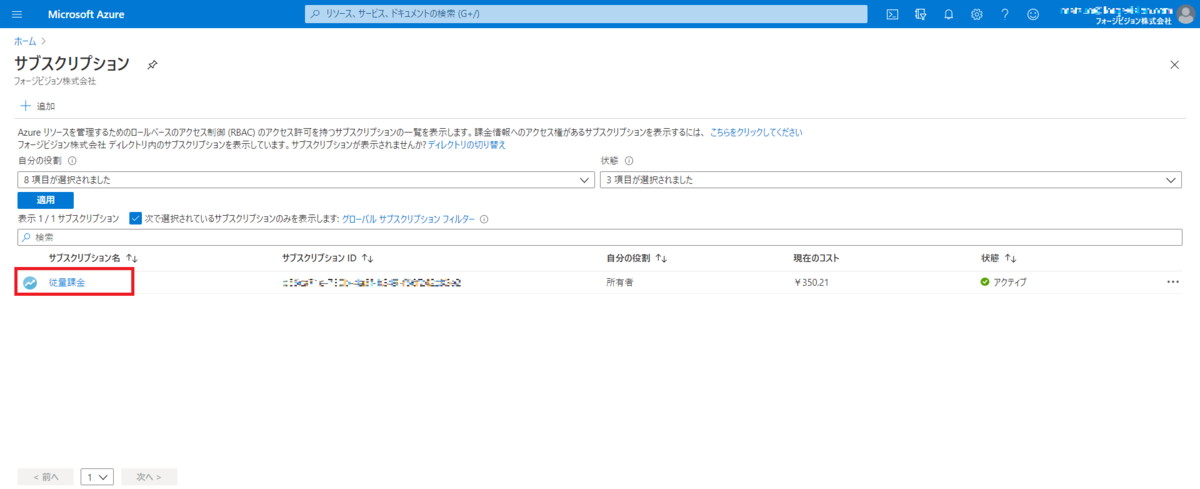Show info icon next to 状態 filter
This screenshot has height=489, width=1200.
(629, 161)
